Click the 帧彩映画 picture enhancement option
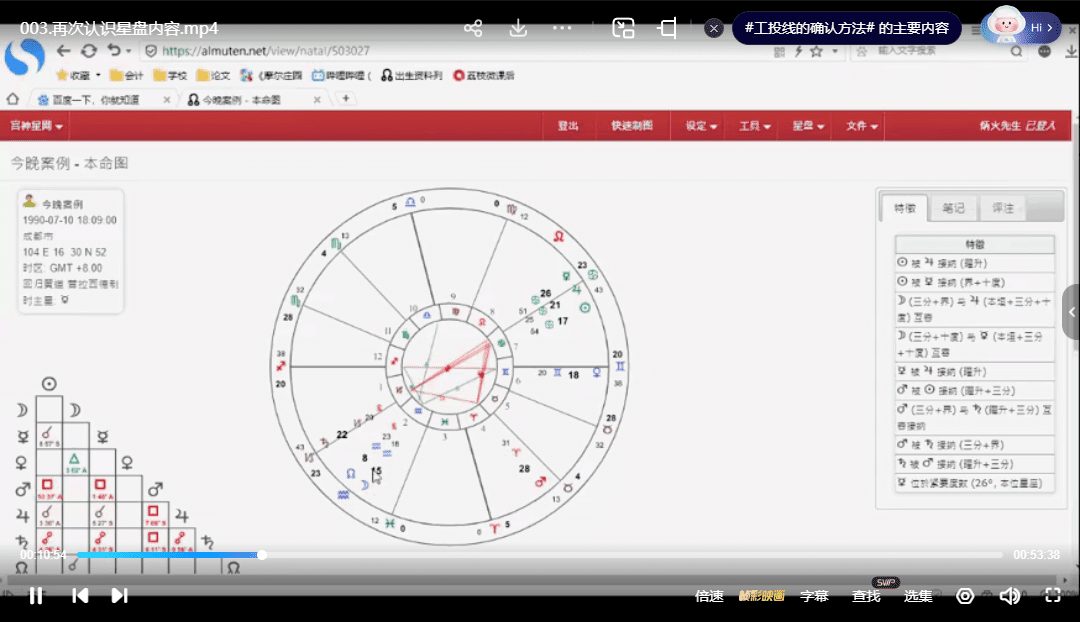Screen dimensions: 1080x622 (762, 596)
